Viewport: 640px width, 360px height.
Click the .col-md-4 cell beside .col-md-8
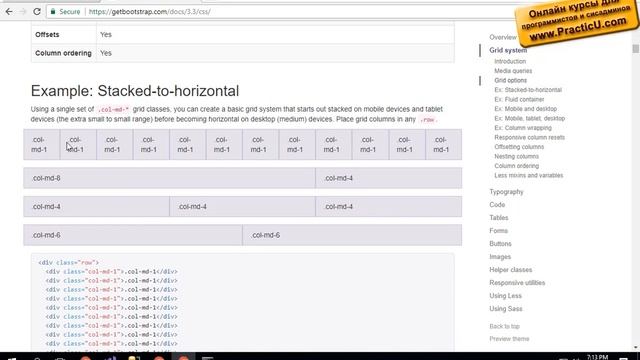[x=389, y=178]
